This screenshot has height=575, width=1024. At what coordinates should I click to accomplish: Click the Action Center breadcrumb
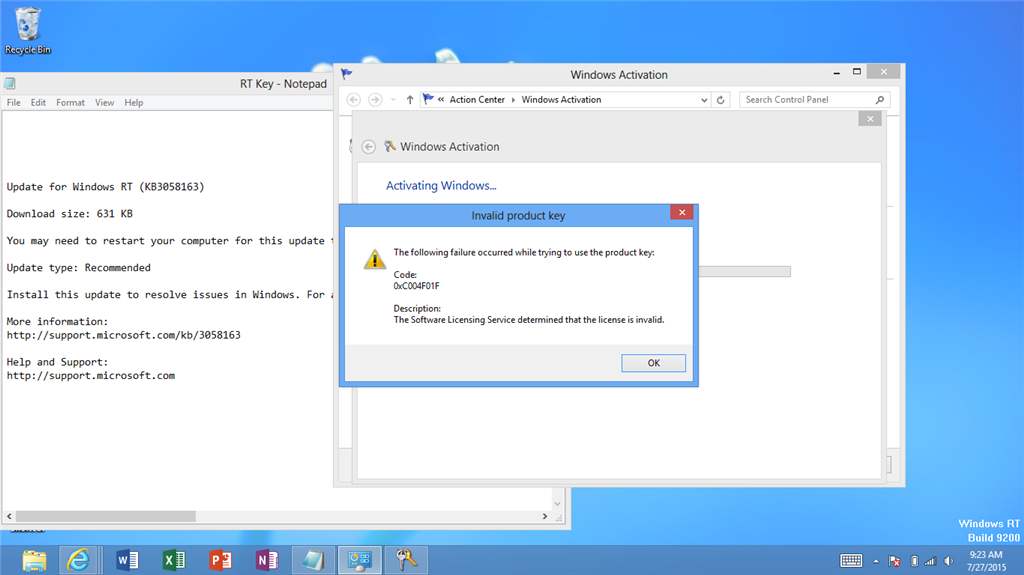[x=477, y=99]
